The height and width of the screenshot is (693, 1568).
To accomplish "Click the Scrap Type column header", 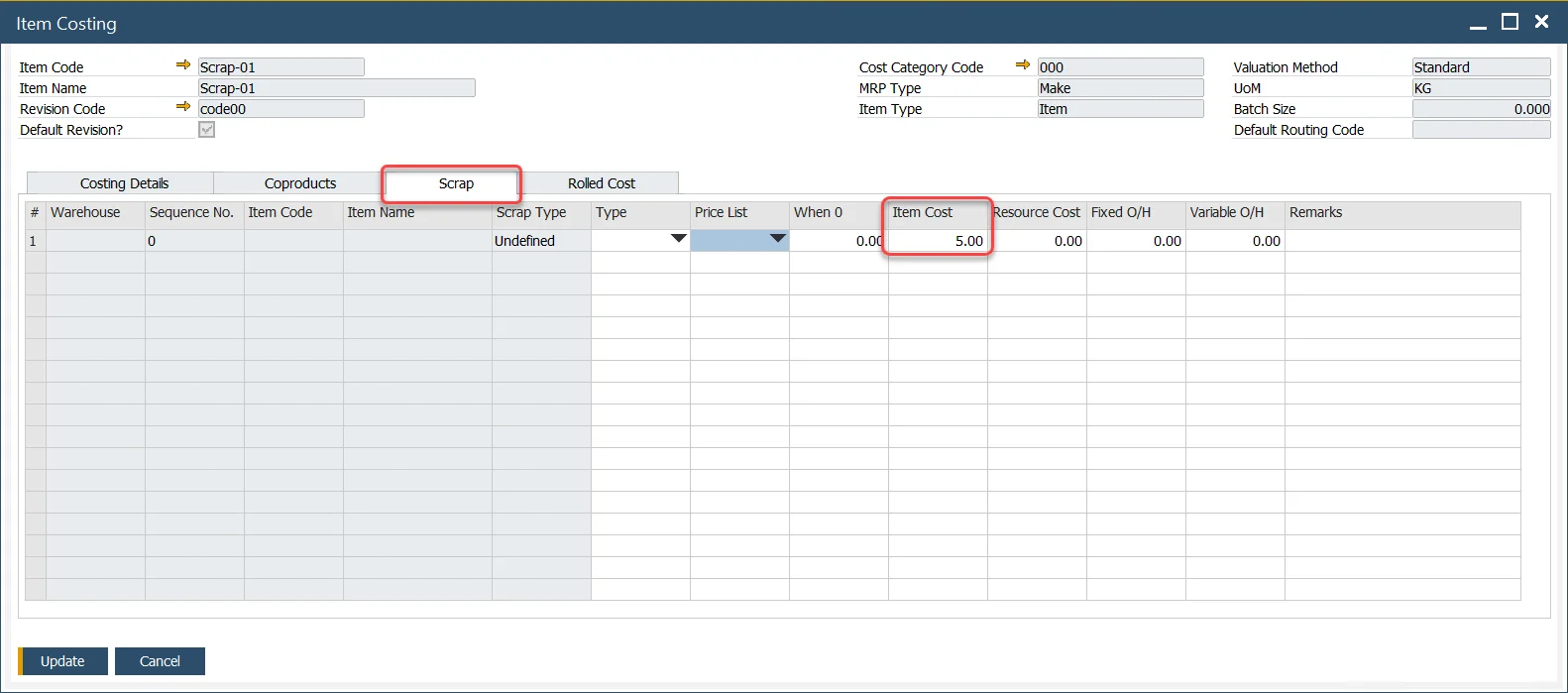I will pos(540,212).
